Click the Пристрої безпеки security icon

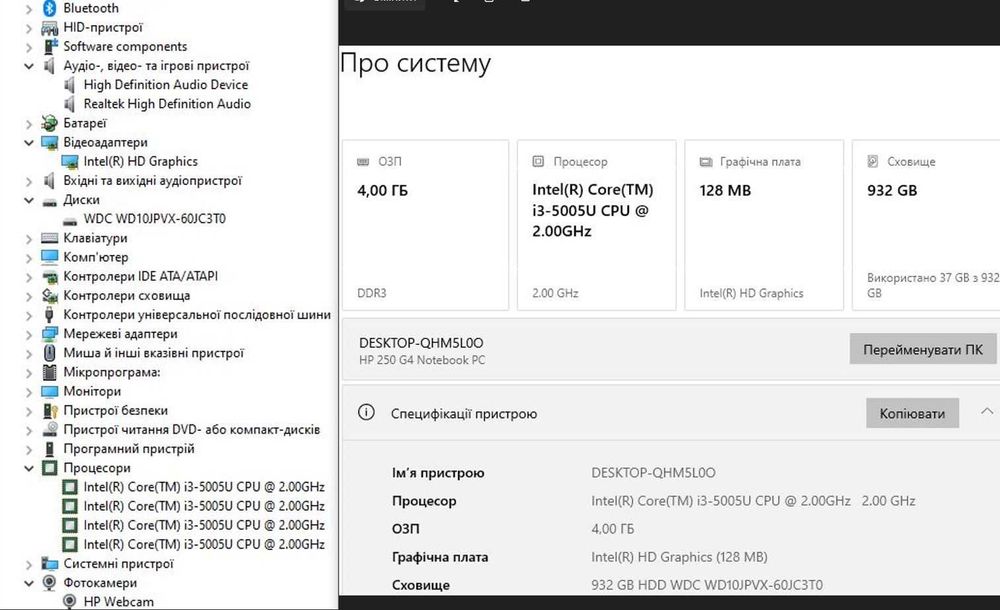click(50, 410)
